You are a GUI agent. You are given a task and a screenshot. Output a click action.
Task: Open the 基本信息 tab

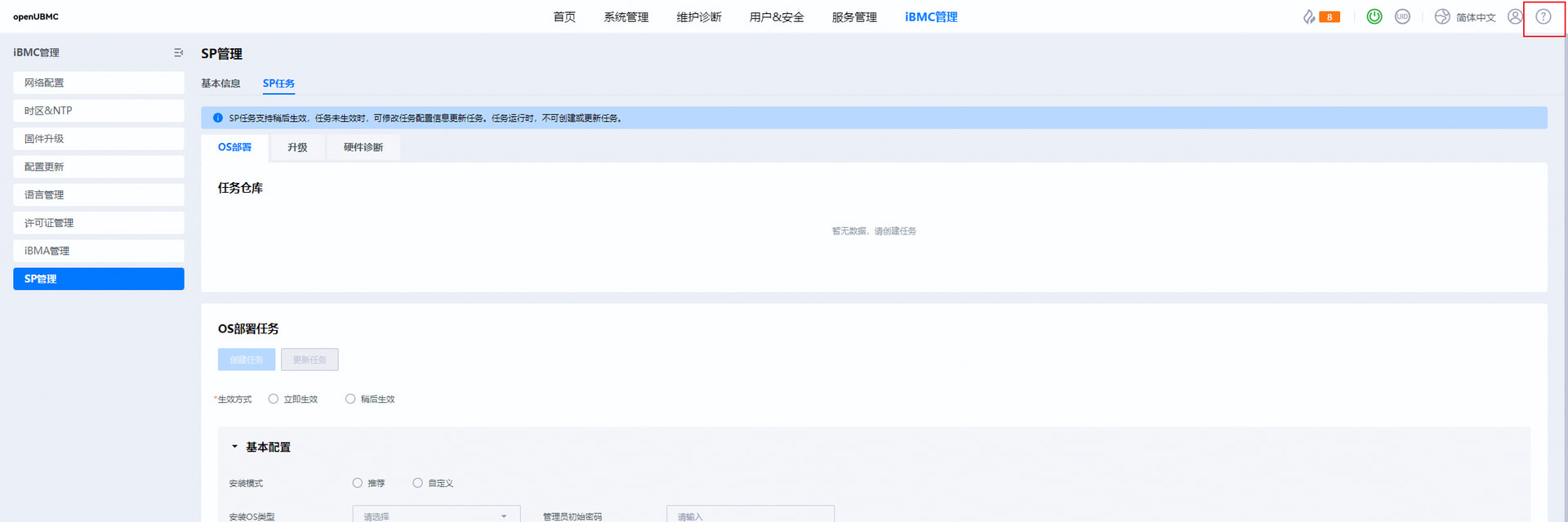point(220,84)
